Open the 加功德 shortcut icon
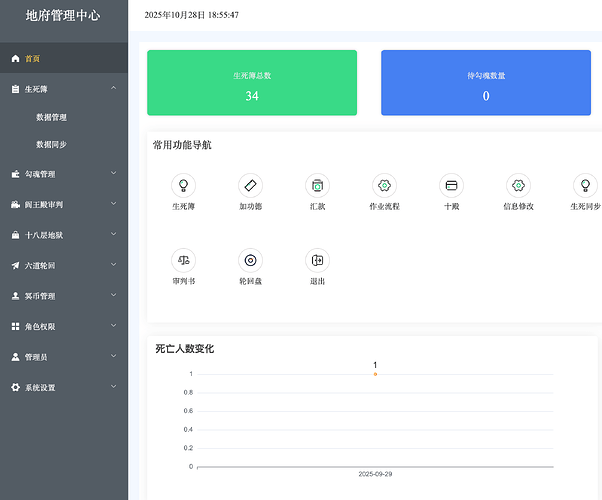 (x=250, y=185)
